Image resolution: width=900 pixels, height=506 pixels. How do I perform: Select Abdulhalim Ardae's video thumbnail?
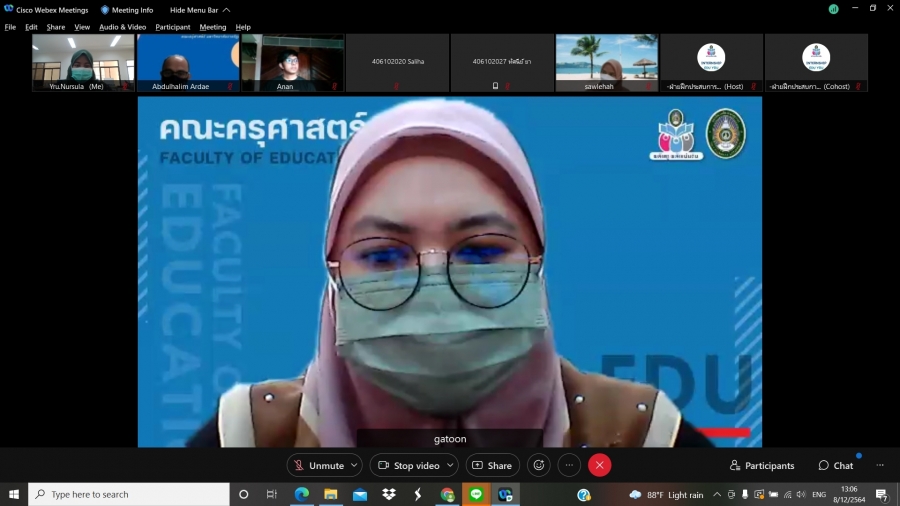pos(188,62)
